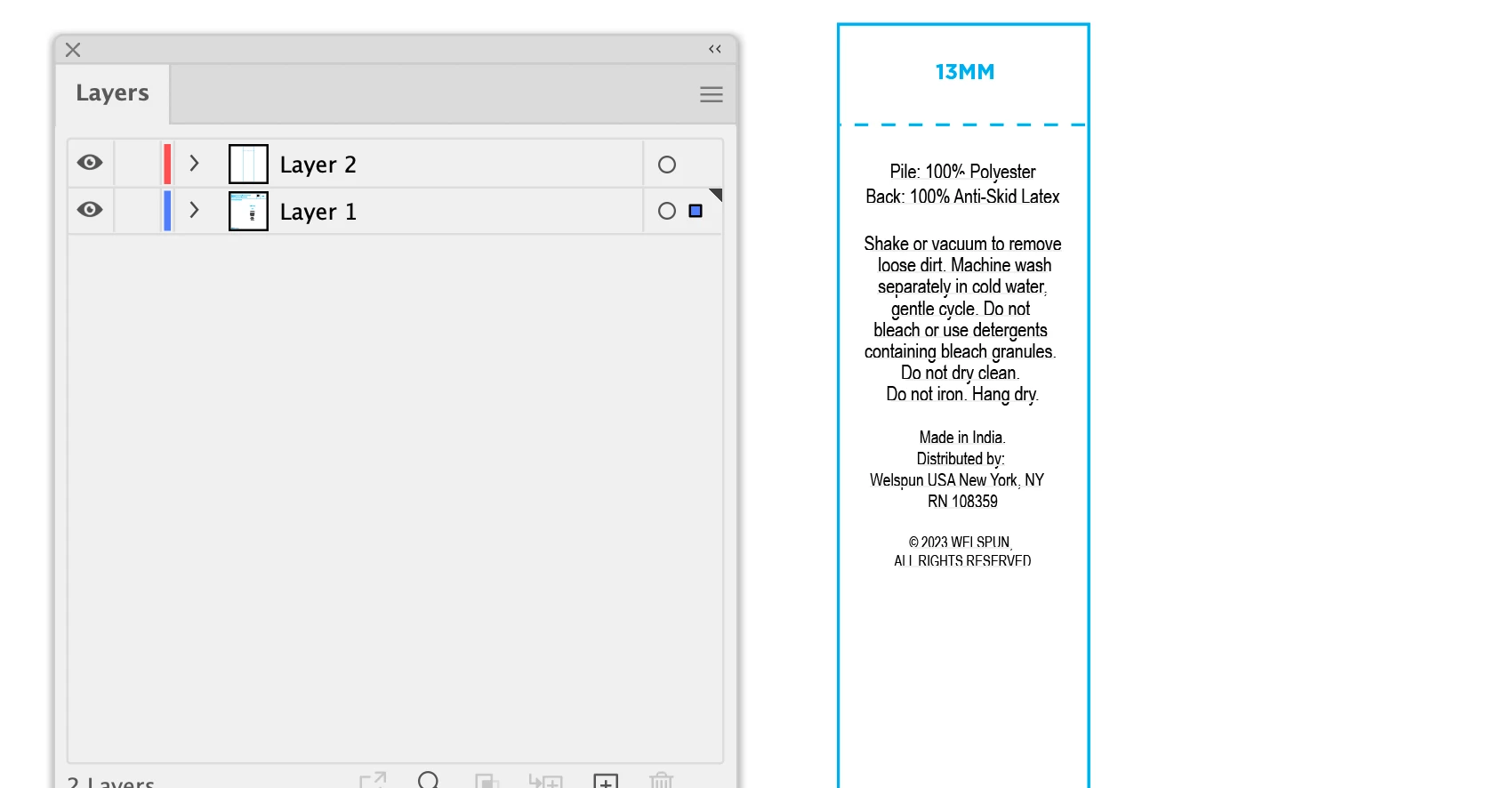Click the red color bar of Layer 2

167,164
